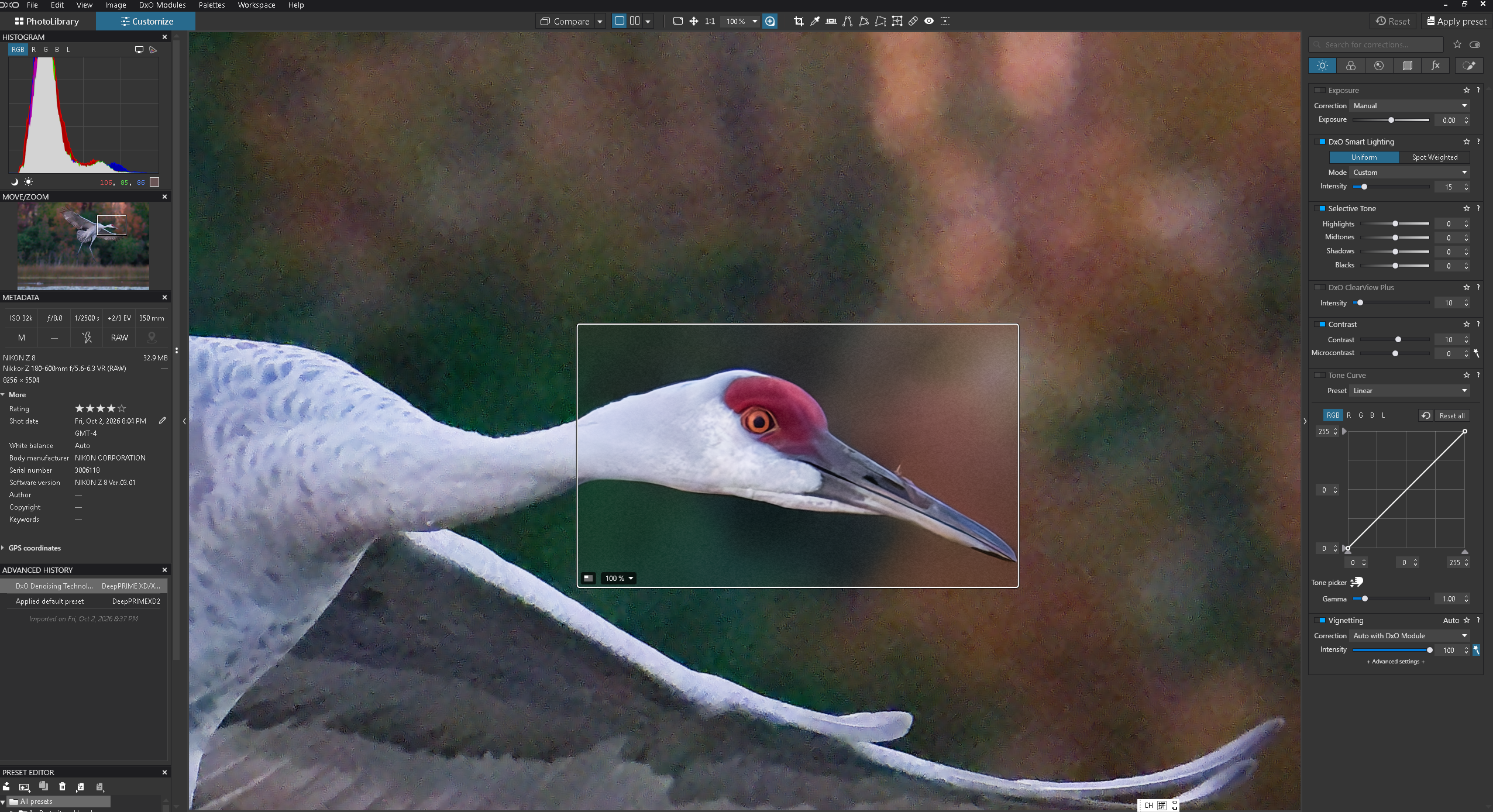The width and height of the screenshot is (1493, 812).
Task: Activate the Horizon leveling tool
Action: (x=831, y=21)
